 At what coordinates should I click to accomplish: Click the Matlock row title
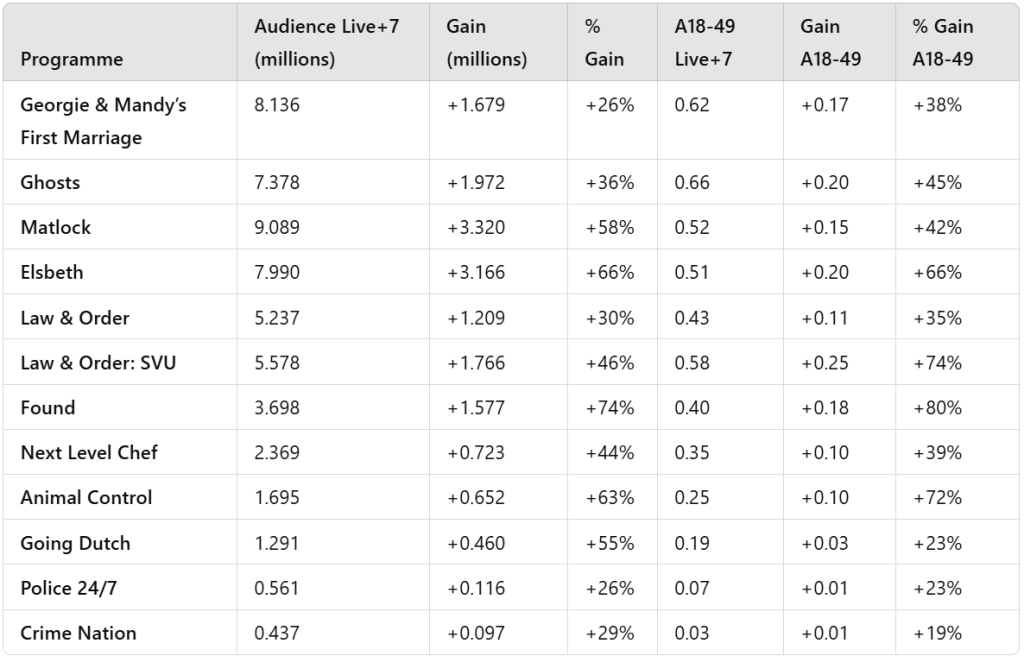click(56, 227)
